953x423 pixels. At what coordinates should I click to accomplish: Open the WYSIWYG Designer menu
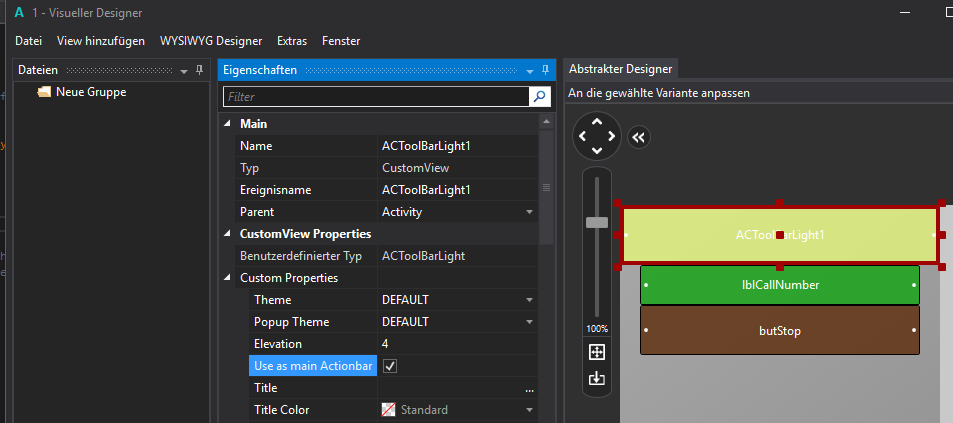pyautogui.click(x=210, y=41)
